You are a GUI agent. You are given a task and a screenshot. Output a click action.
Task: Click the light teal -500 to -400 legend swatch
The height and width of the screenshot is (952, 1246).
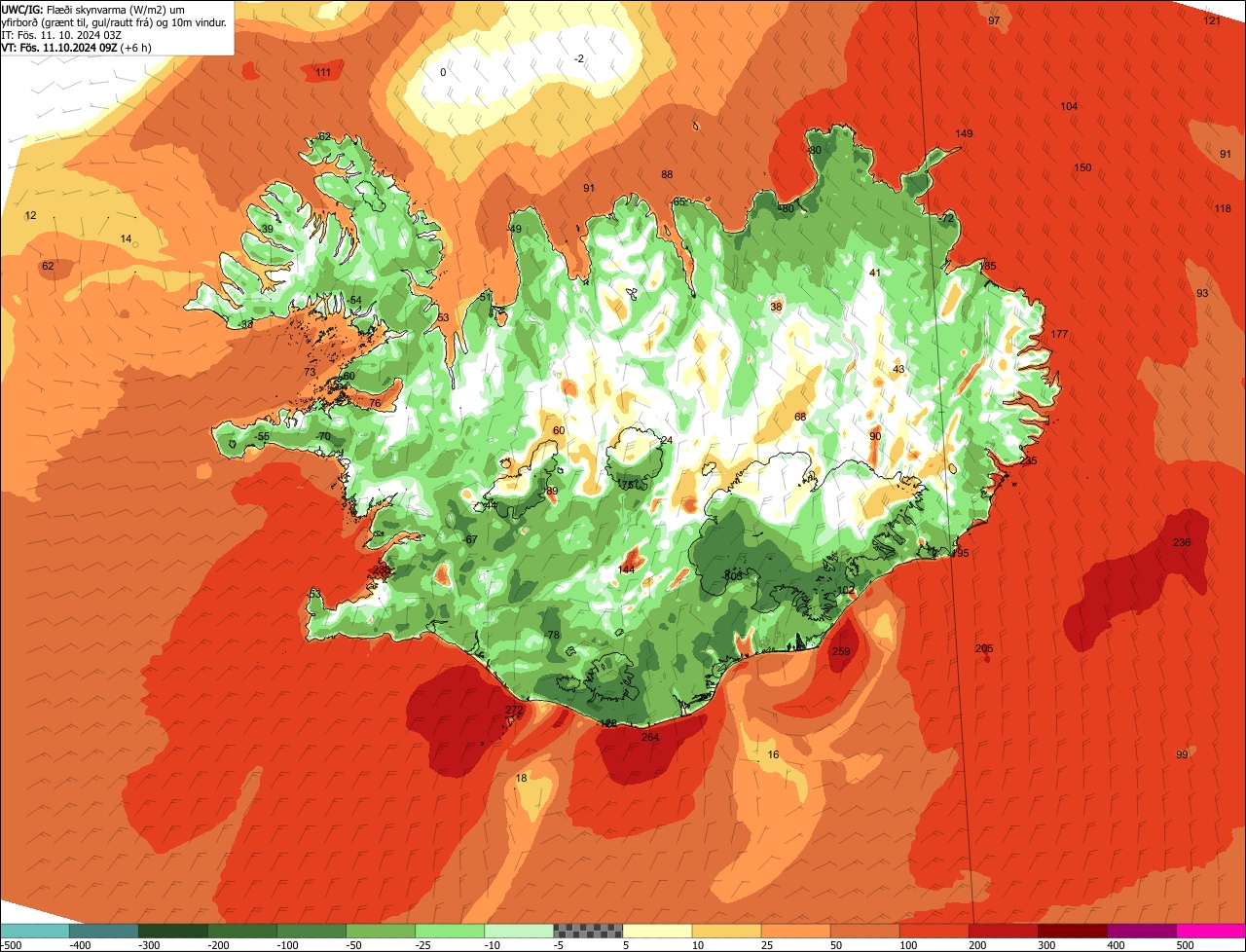[x=34, y=931]
